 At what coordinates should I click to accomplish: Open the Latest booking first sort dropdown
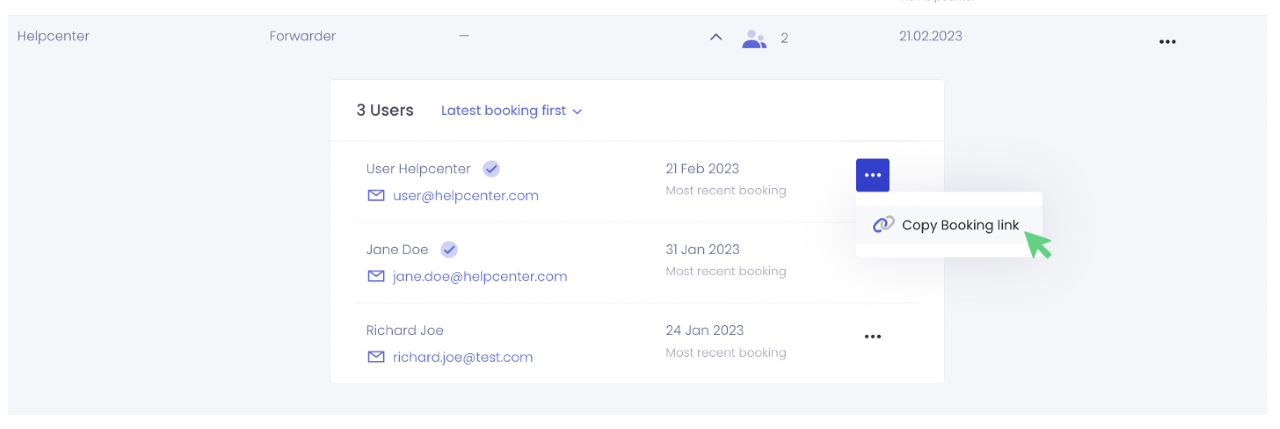[x=511, y=111]
